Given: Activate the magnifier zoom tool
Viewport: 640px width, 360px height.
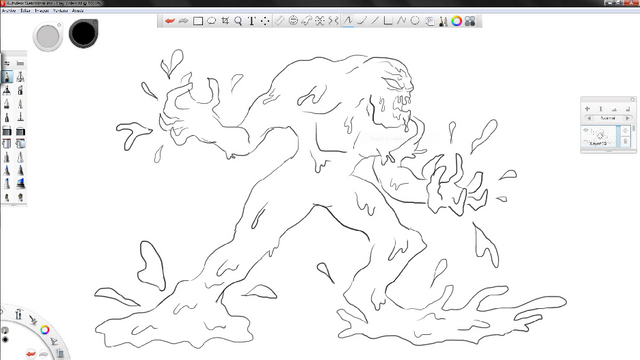Looking at the screenshot, I should pyautogui.click(x=238, y=21).
